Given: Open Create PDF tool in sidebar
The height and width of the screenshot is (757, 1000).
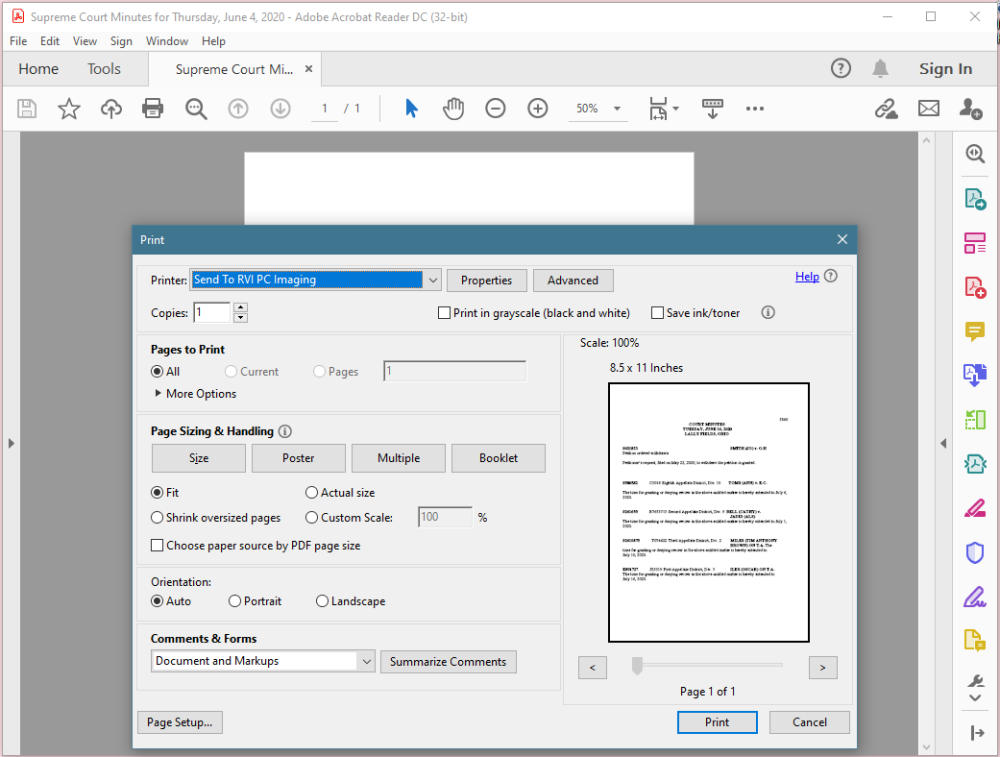Looking at the screenshot, I should 974,287.
